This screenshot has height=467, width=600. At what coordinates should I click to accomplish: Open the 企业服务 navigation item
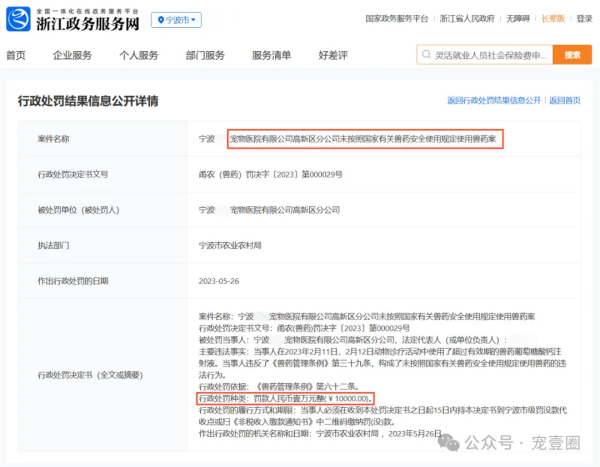(x=72, y=56)
